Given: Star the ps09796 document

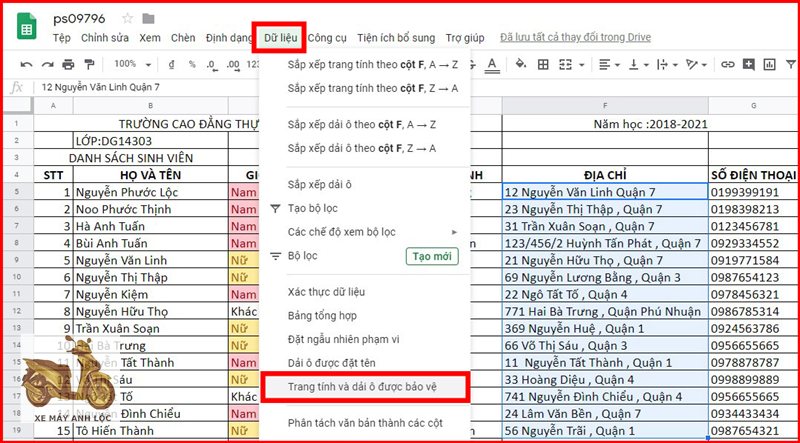Looking at the screenshot, I should pos(128,19).
